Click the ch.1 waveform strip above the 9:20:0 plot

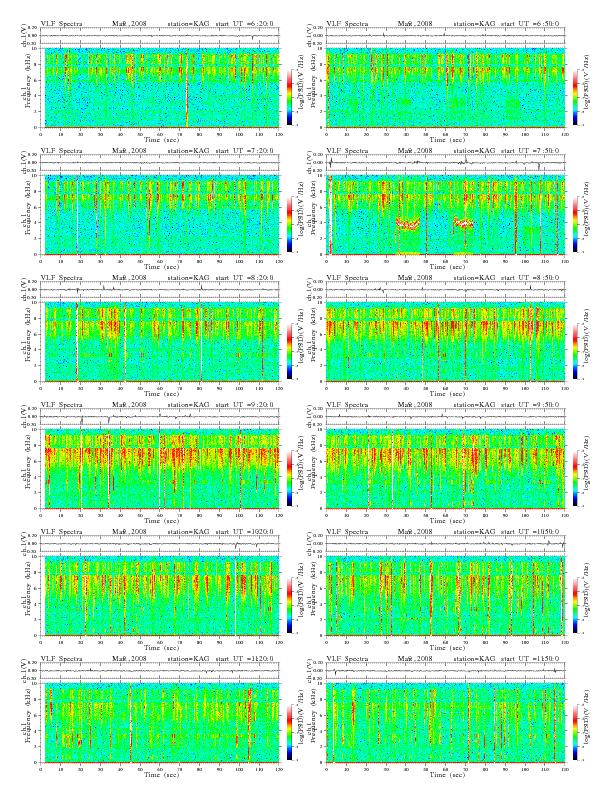point(160,417)
